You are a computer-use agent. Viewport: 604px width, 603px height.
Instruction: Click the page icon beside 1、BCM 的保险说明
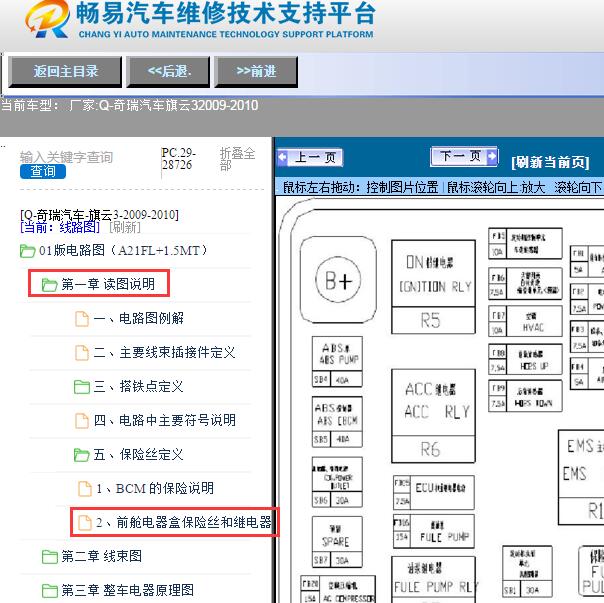click(x=85, y=489)
